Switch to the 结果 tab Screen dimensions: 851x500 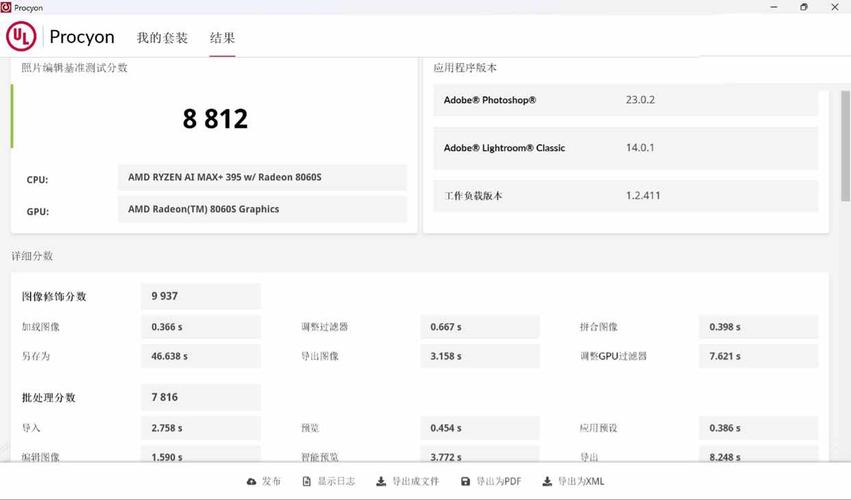click(x=223, y=37)
